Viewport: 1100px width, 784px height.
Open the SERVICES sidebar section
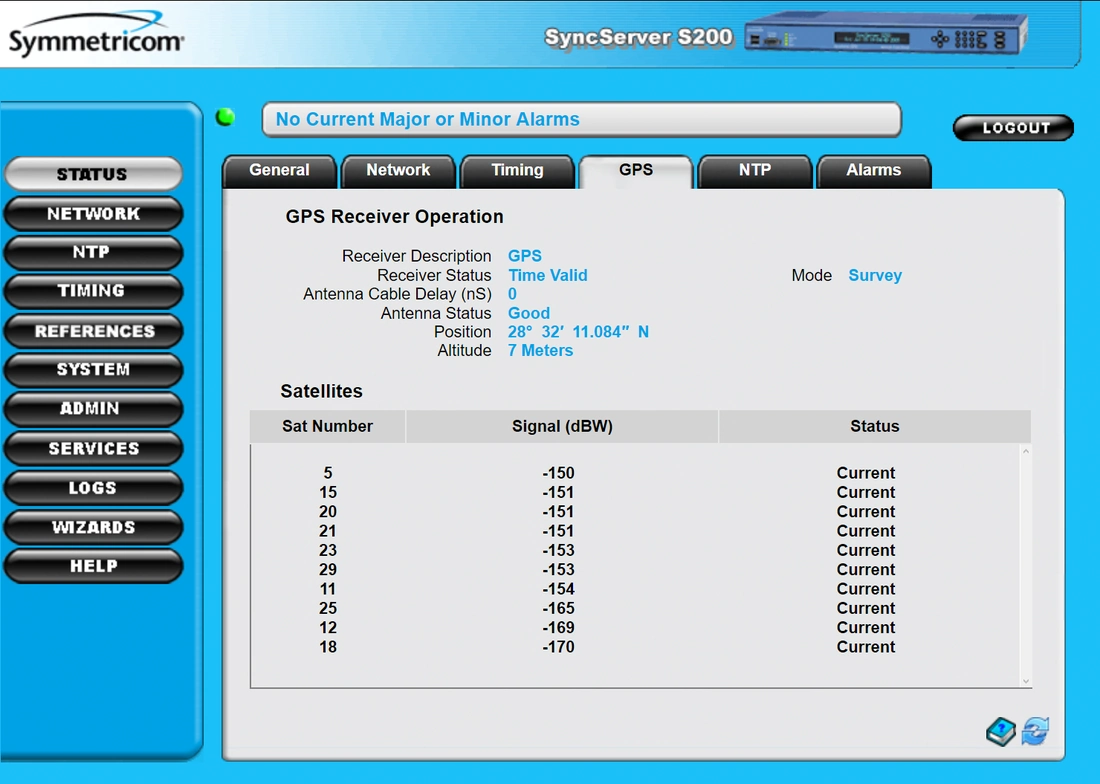[x=93, y=449]
